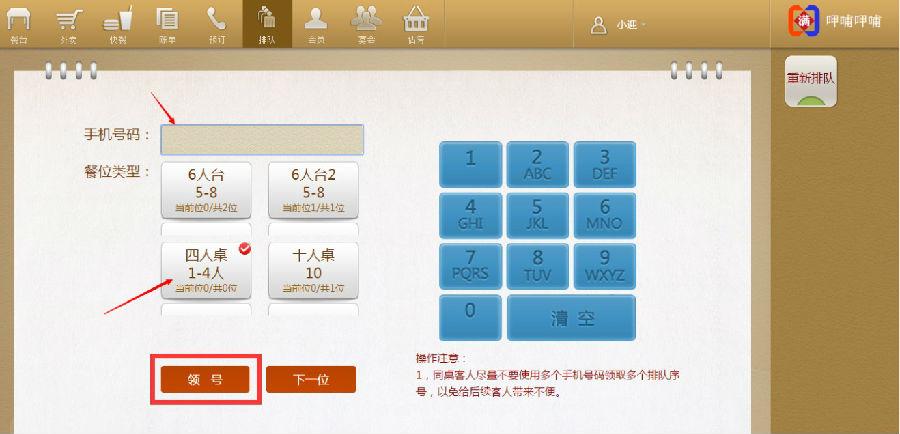This screenshot has height=434, width=900.
Task: Switch to the 排队 queue tab
Action: point(266,25)
